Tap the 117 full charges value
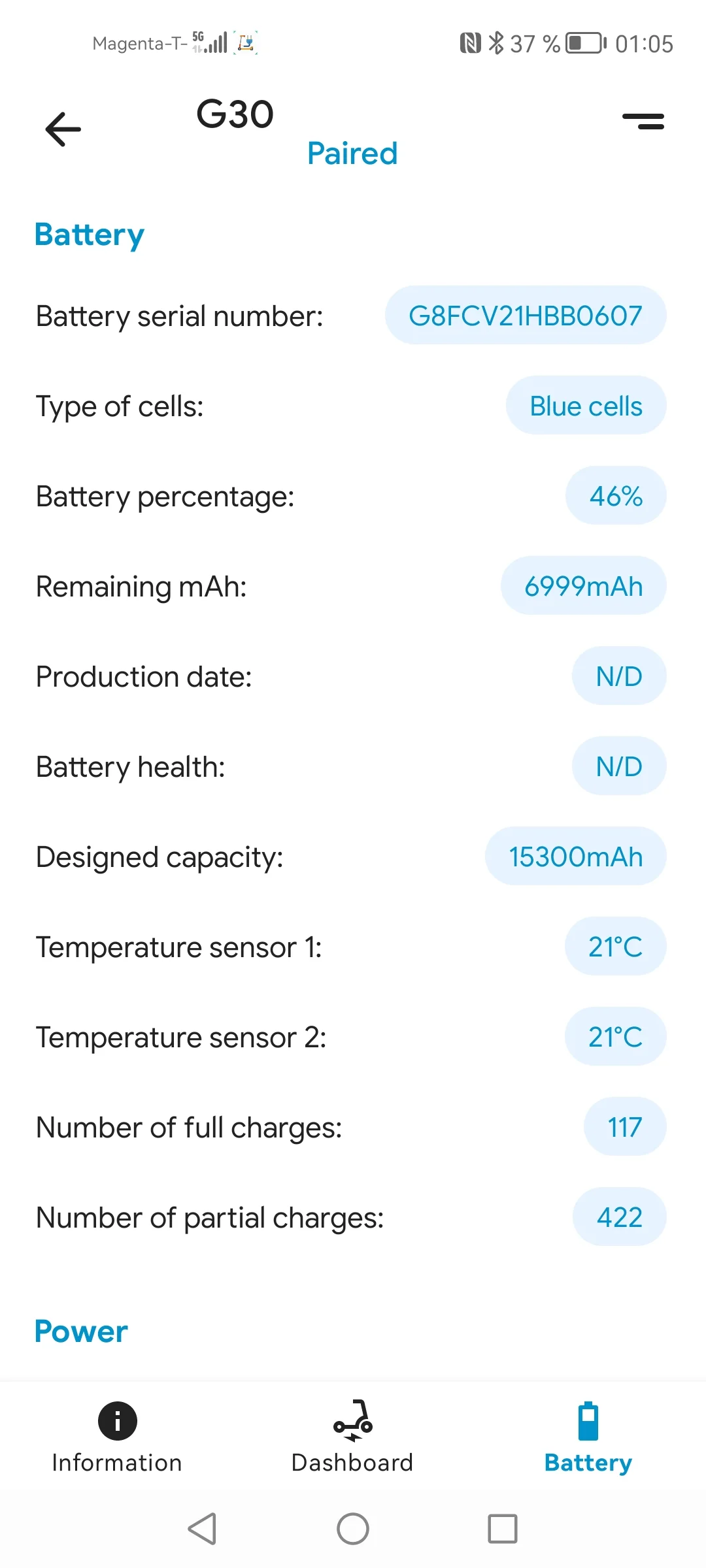Viewport: 706px width, 1568px height. coord(624,1127)
